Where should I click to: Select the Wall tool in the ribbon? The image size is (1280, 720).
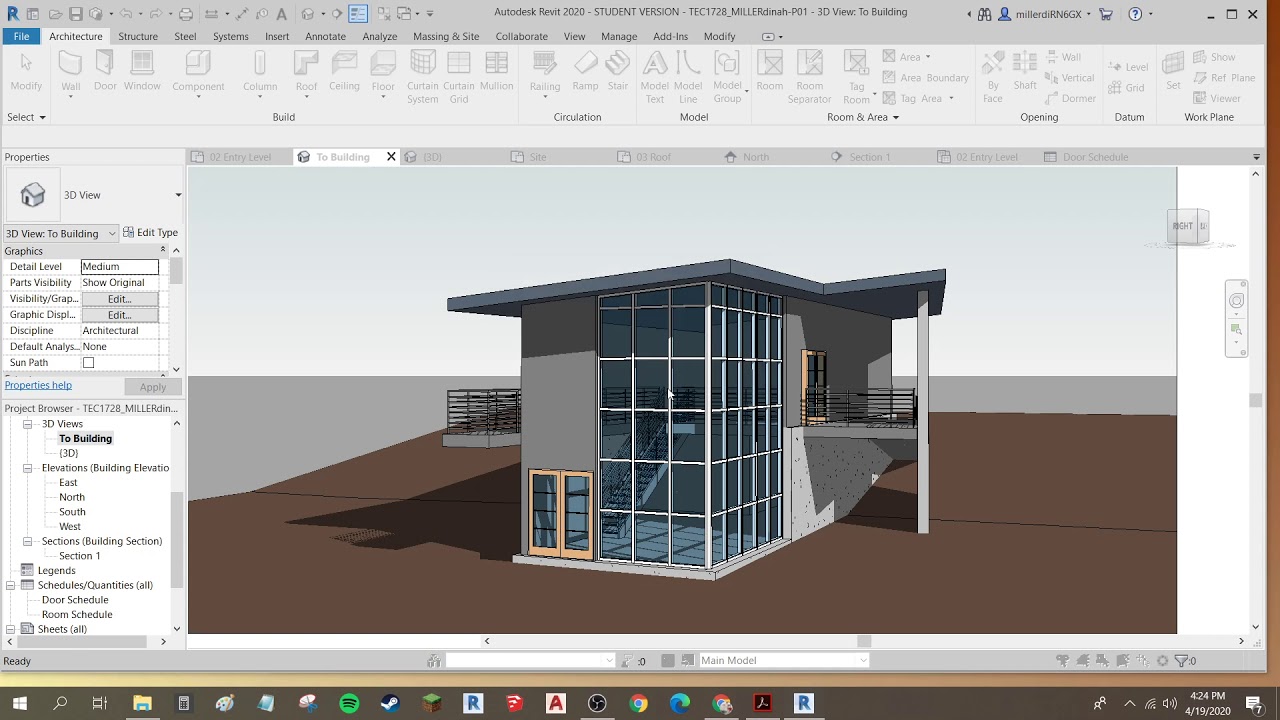70,72
